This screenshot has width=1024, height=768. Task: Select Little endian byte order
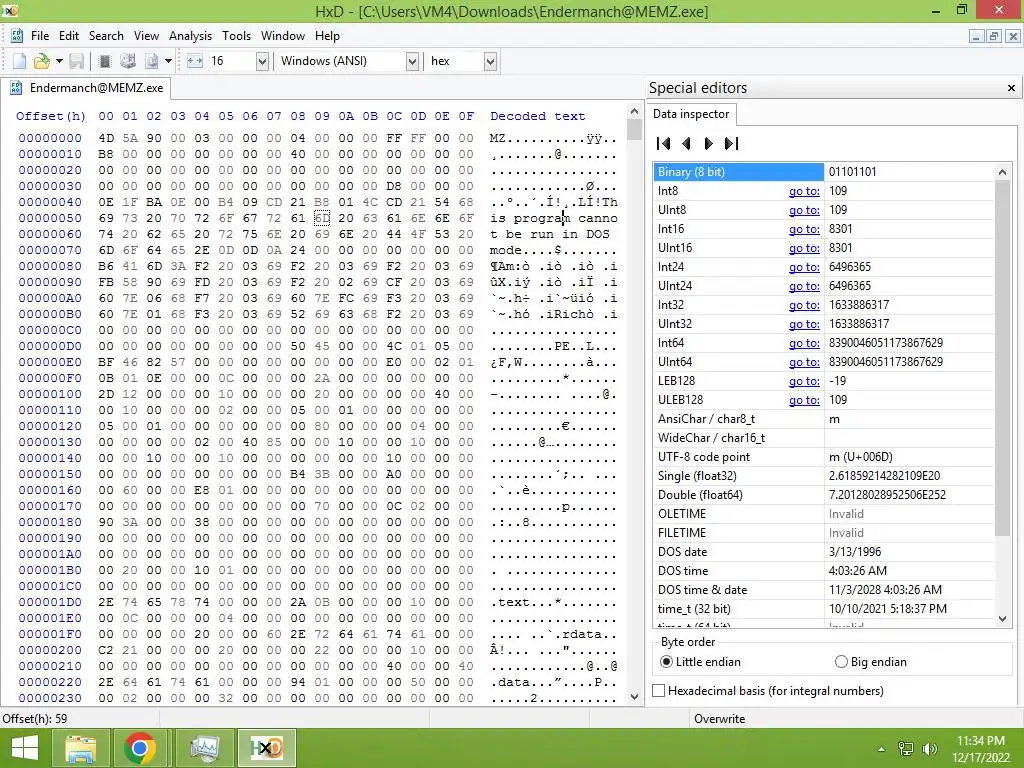point(700,662)
